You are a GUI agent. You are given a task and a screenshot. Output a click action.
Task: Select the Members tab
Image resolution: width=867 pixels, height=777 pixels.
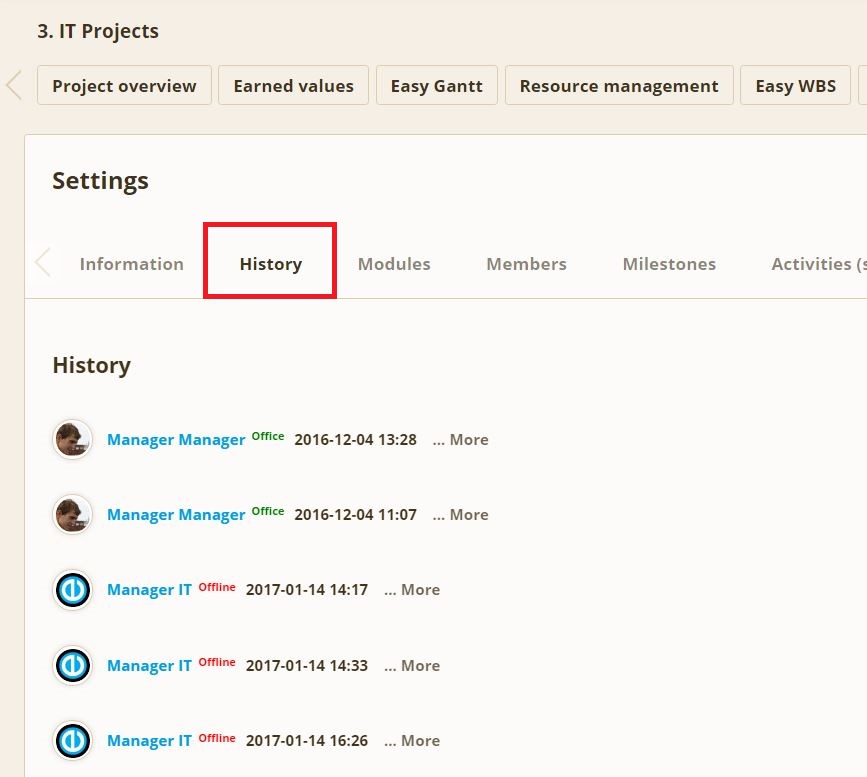[526, 264]
